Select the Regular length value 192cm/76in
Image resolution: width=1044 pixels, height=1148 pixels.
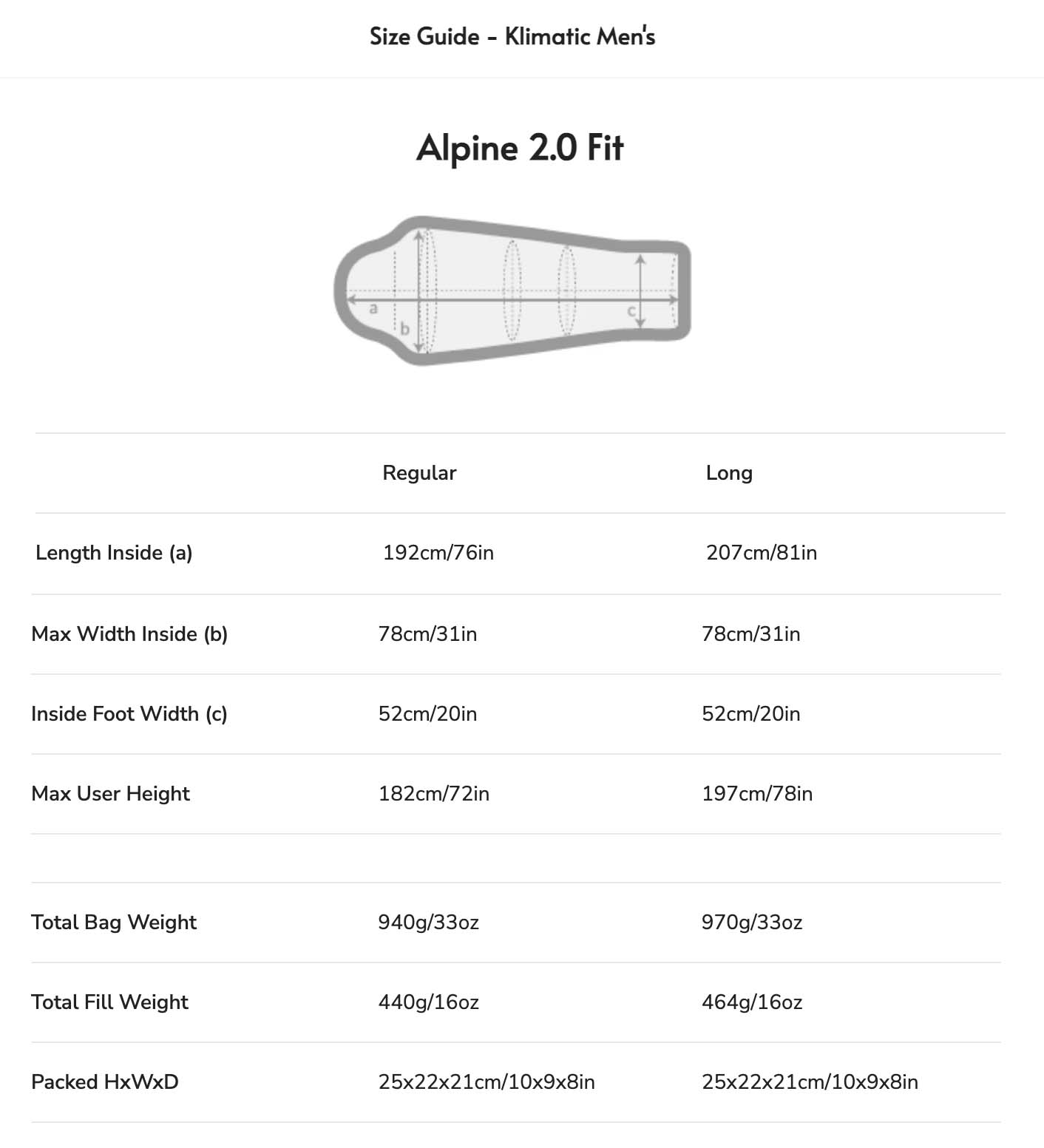tap(438, 553)
